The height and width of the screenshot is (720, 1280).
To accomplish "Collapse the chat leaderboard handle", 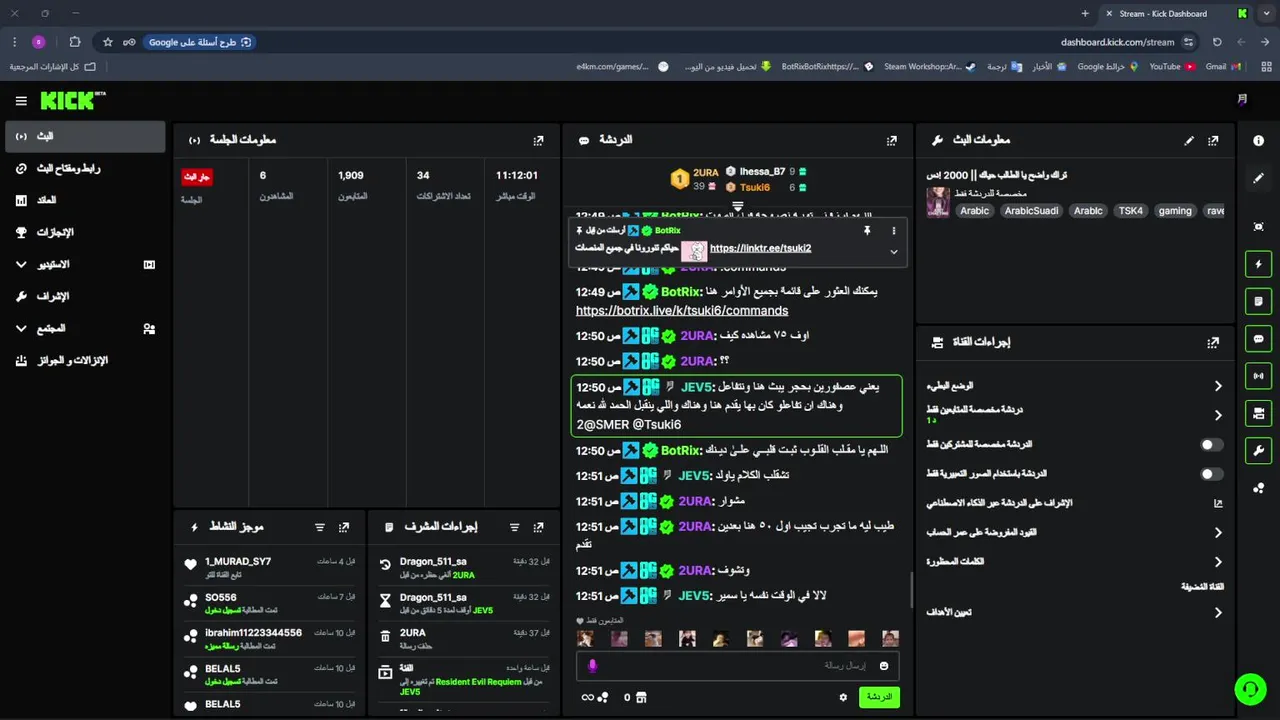I will click(738, 207).
